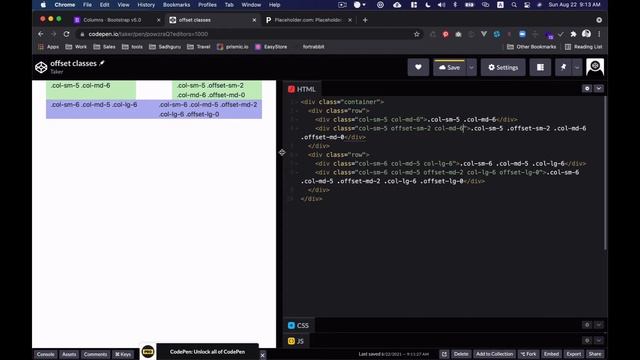Open the Console panel
Screen dimensions: 640x360
45,354
